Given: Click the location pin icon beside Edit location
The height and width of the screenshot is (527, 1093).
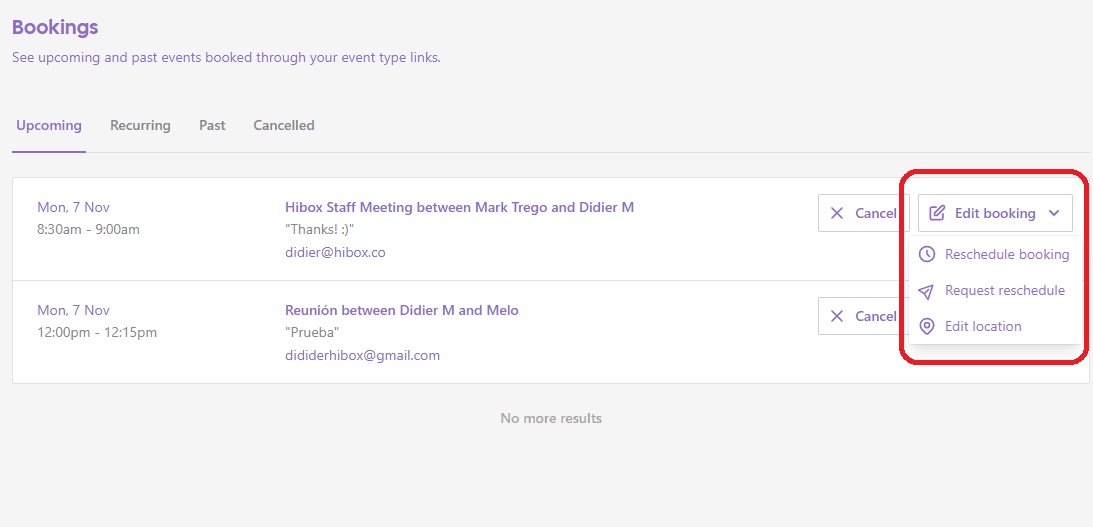Looking at the screenshot, I should (927, 327).
